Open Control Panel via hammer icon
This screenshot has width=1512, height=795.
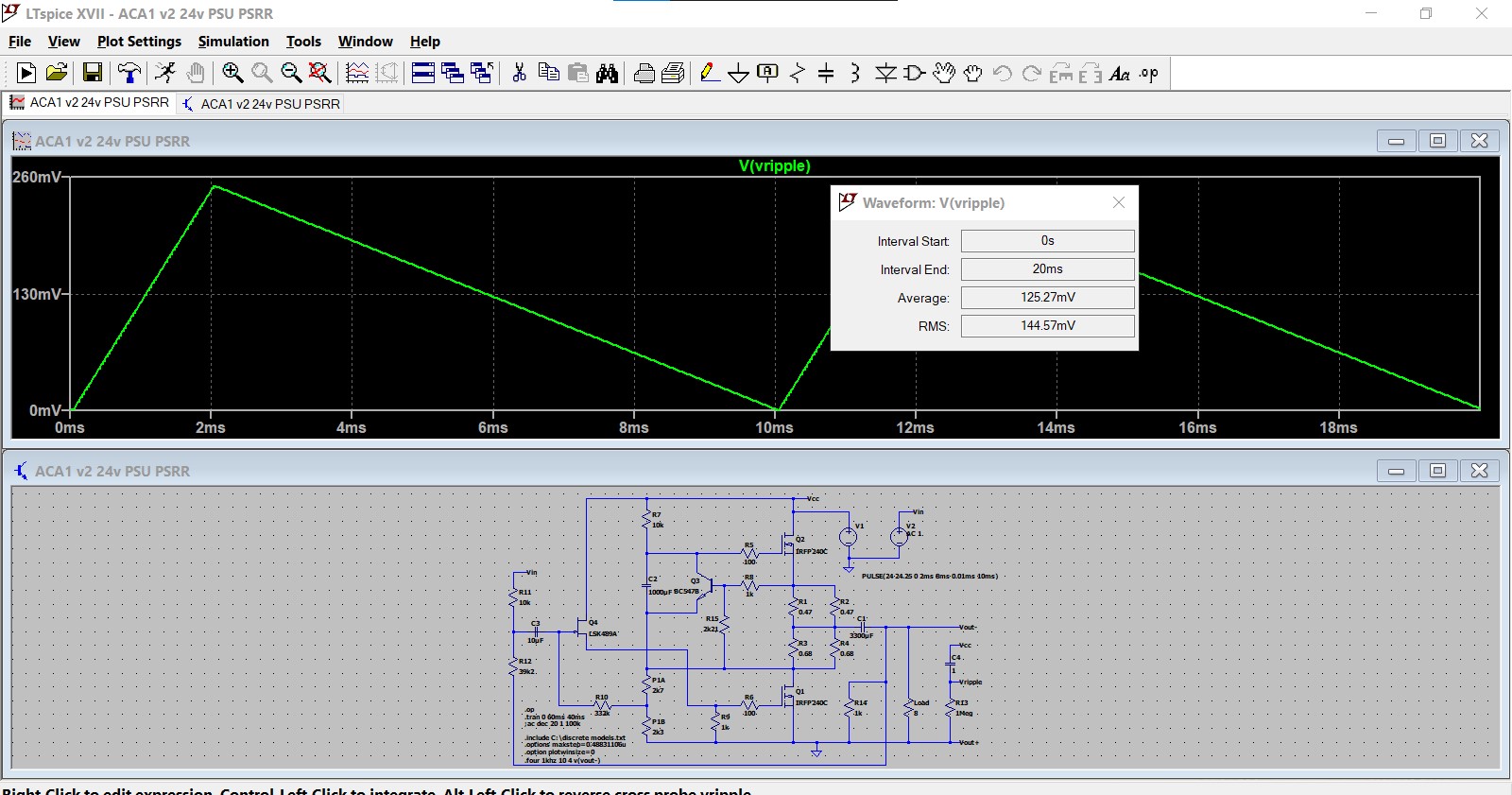coord(129,73)
